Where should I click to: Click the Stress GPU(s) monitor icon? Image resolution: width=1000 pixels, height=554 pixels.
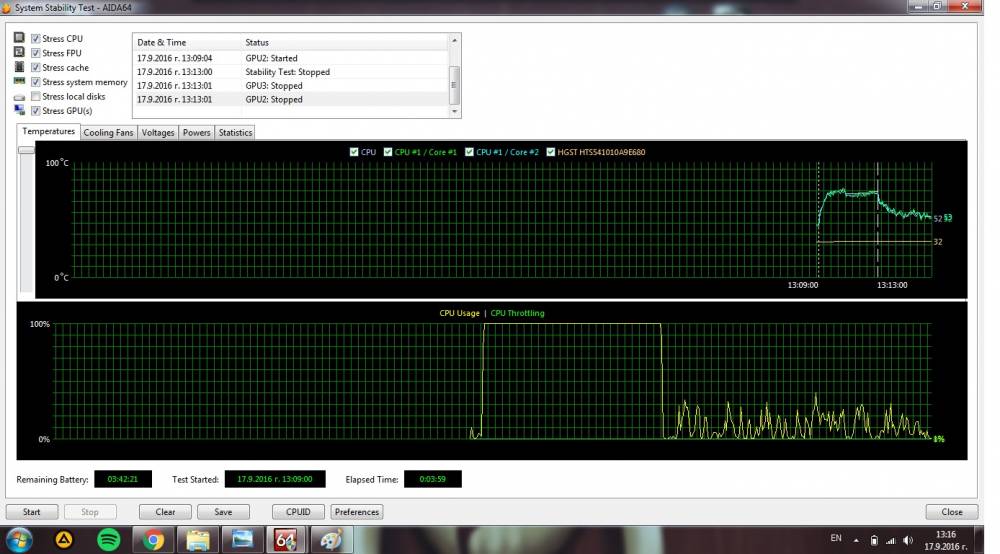19,110
